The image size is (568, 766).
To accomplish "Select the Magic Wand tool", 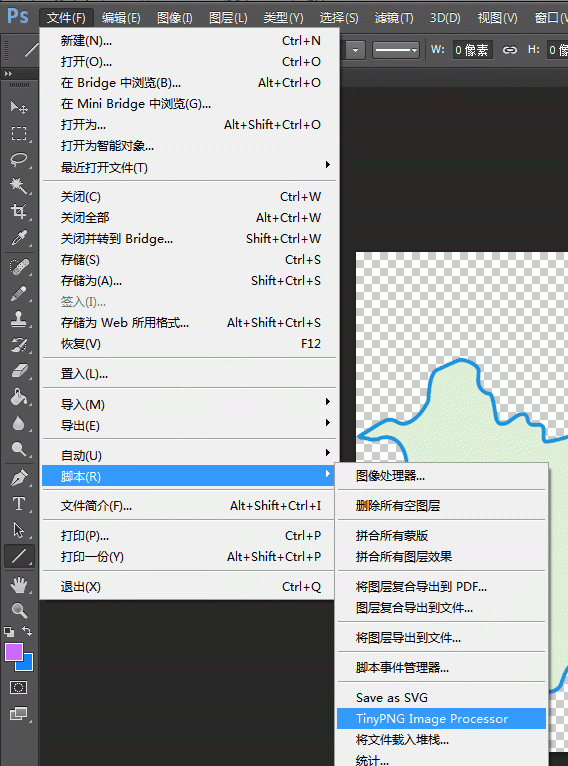I will tap(19, 186).
